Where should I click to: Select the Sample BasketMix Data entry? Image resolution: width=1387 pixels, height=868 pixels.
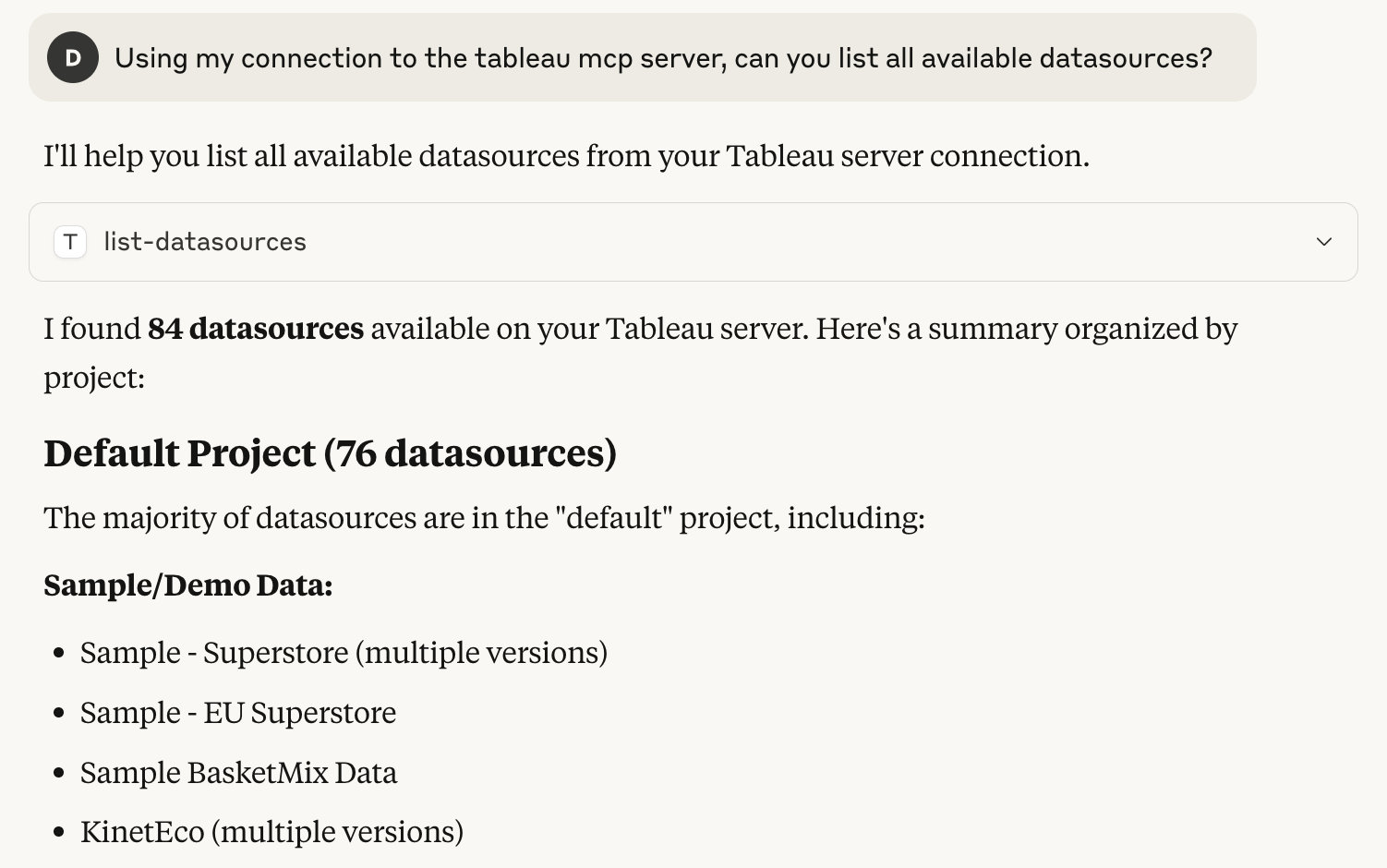(x=238, y=772)
